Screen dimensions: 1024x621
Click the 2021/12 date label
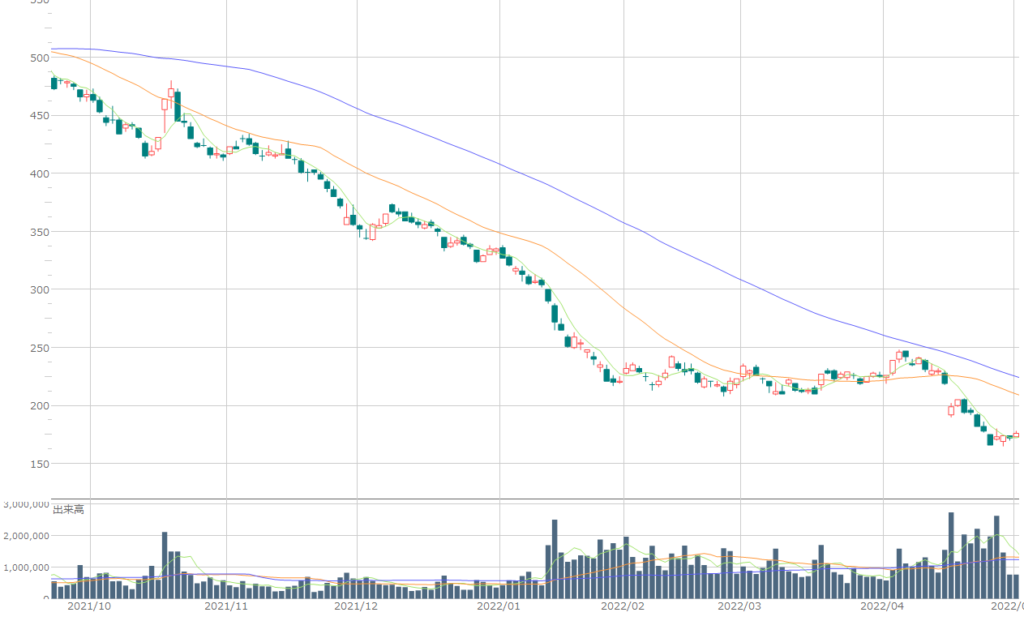356,606
